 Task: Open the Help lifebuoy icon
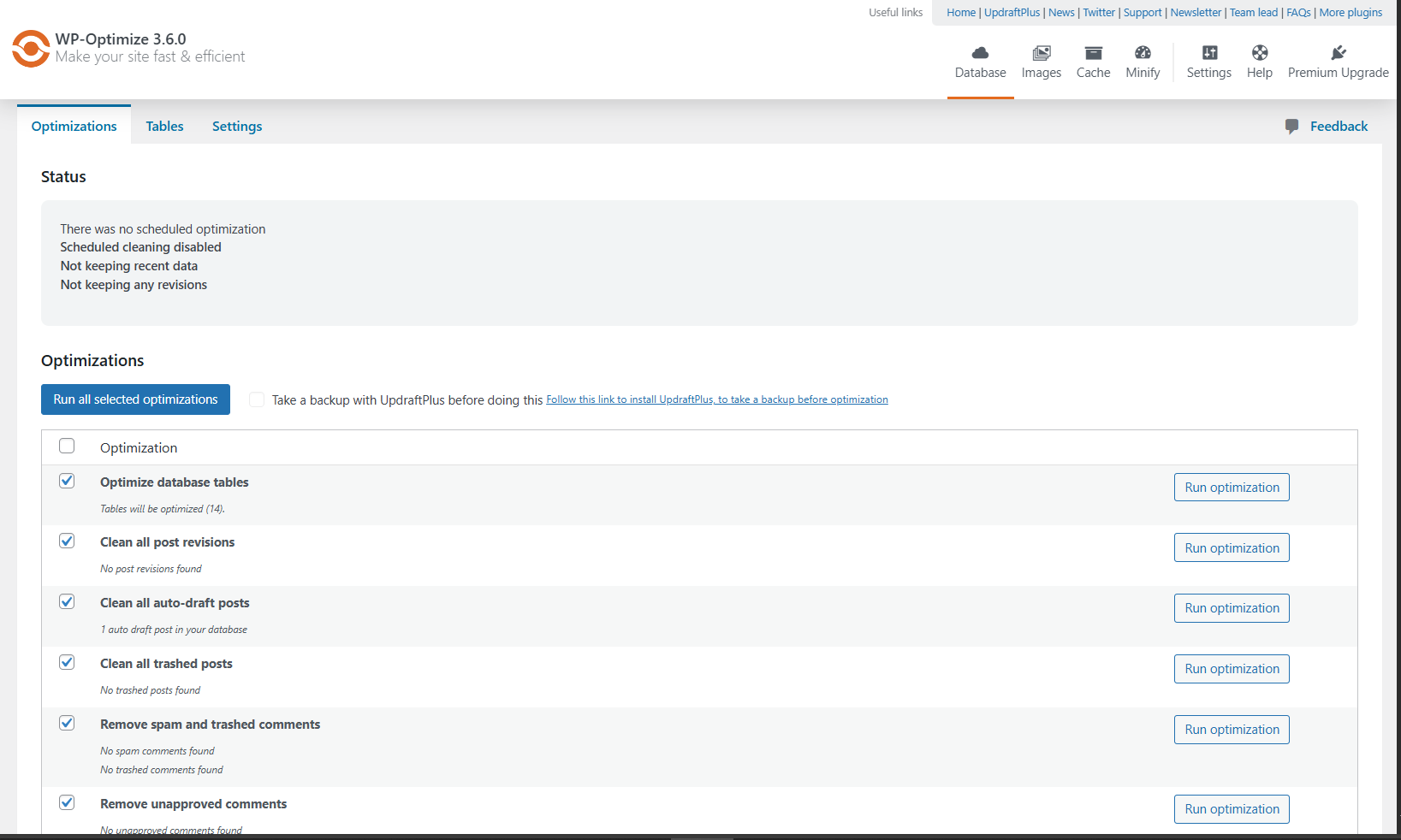click(1259, 53)
